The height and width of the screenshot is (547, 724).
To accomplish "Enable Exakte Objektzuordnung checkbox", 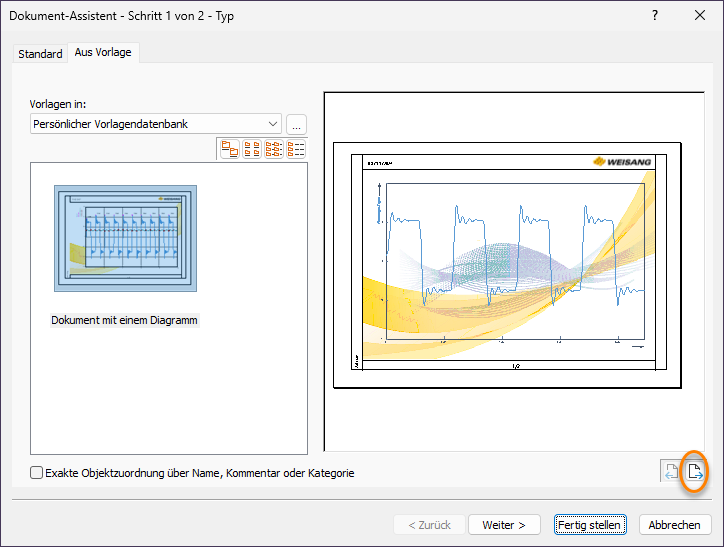I will pos(37,473).
